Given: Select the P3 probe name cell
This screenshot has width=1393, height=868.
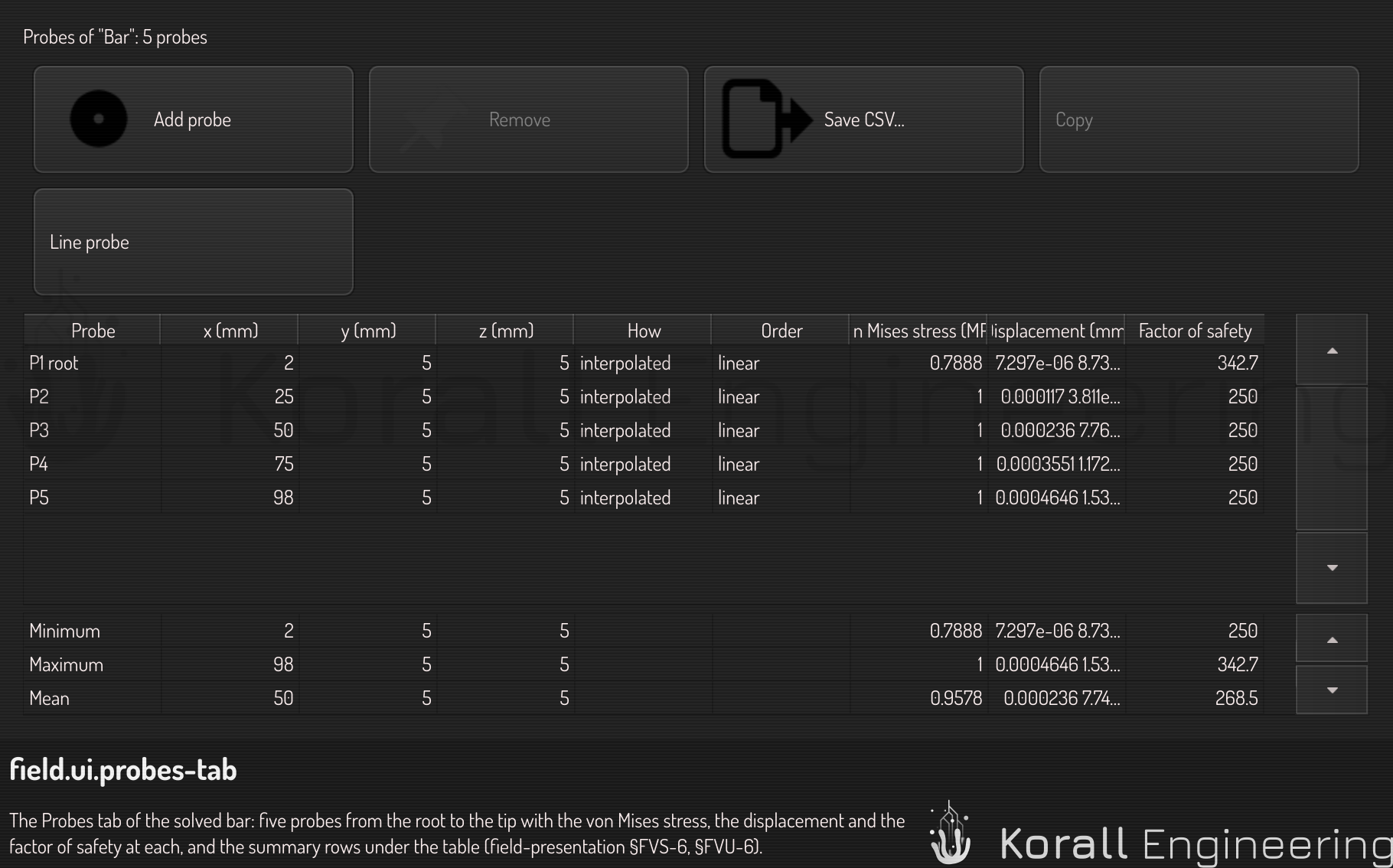Looking at the screenshot, I should tap(93, 430).
